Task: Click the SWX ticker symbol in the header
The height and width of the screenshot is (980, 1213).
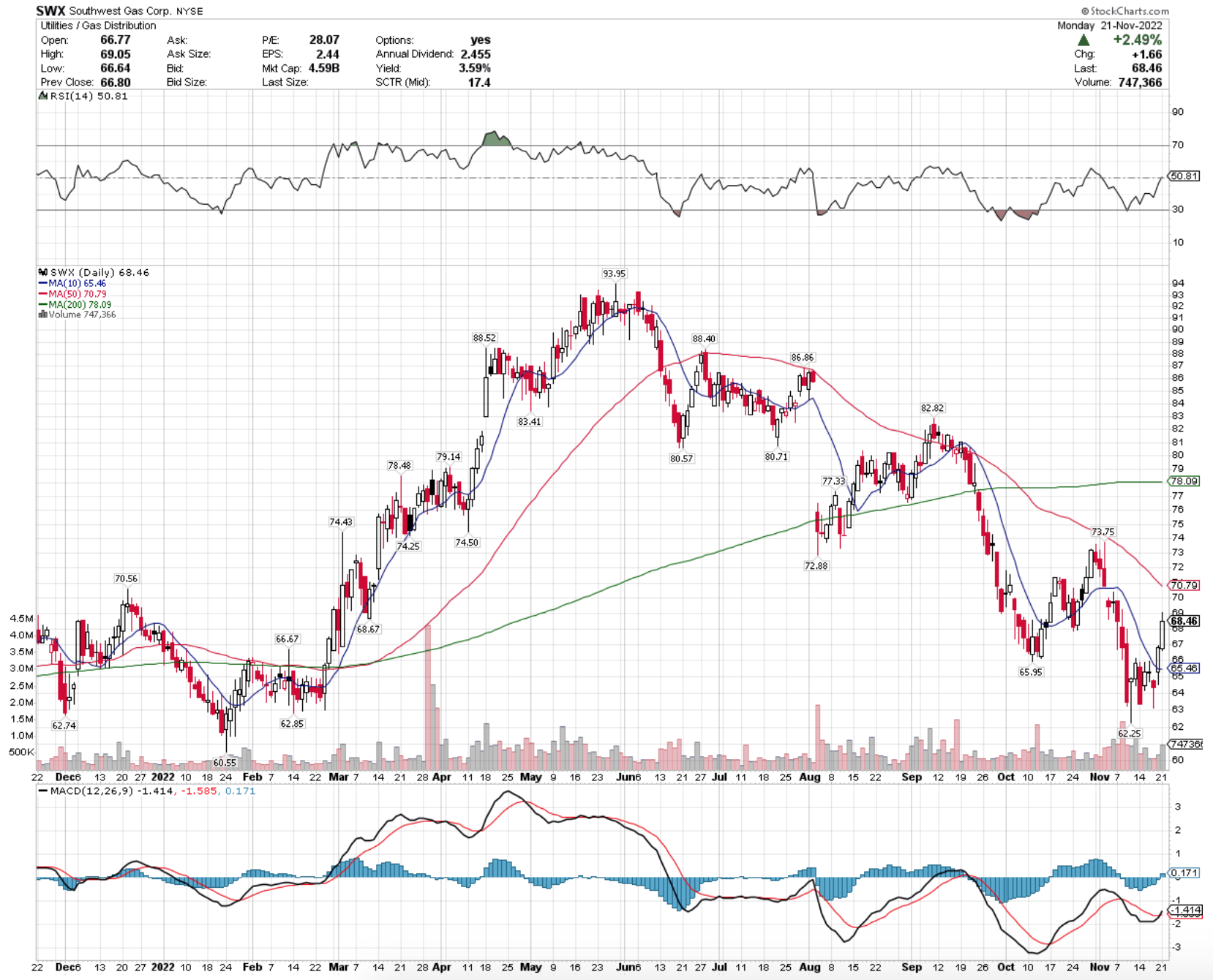Action: click(x=50, y=11)
